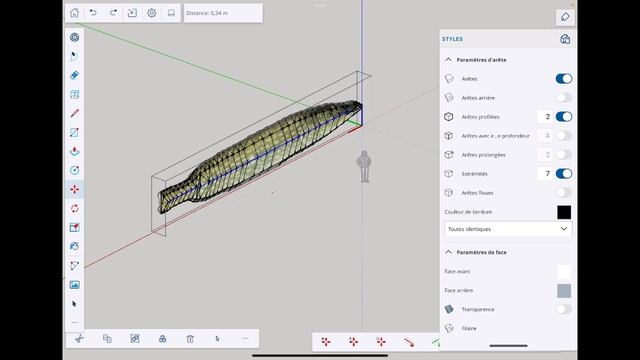Select the Orbit tool at top of toolbar

(74, 38)
